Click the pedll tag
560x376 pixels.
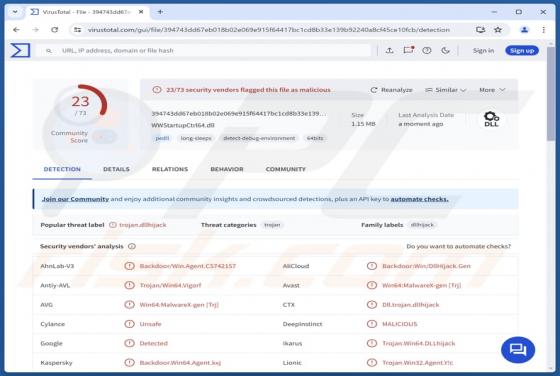[162, 138]
